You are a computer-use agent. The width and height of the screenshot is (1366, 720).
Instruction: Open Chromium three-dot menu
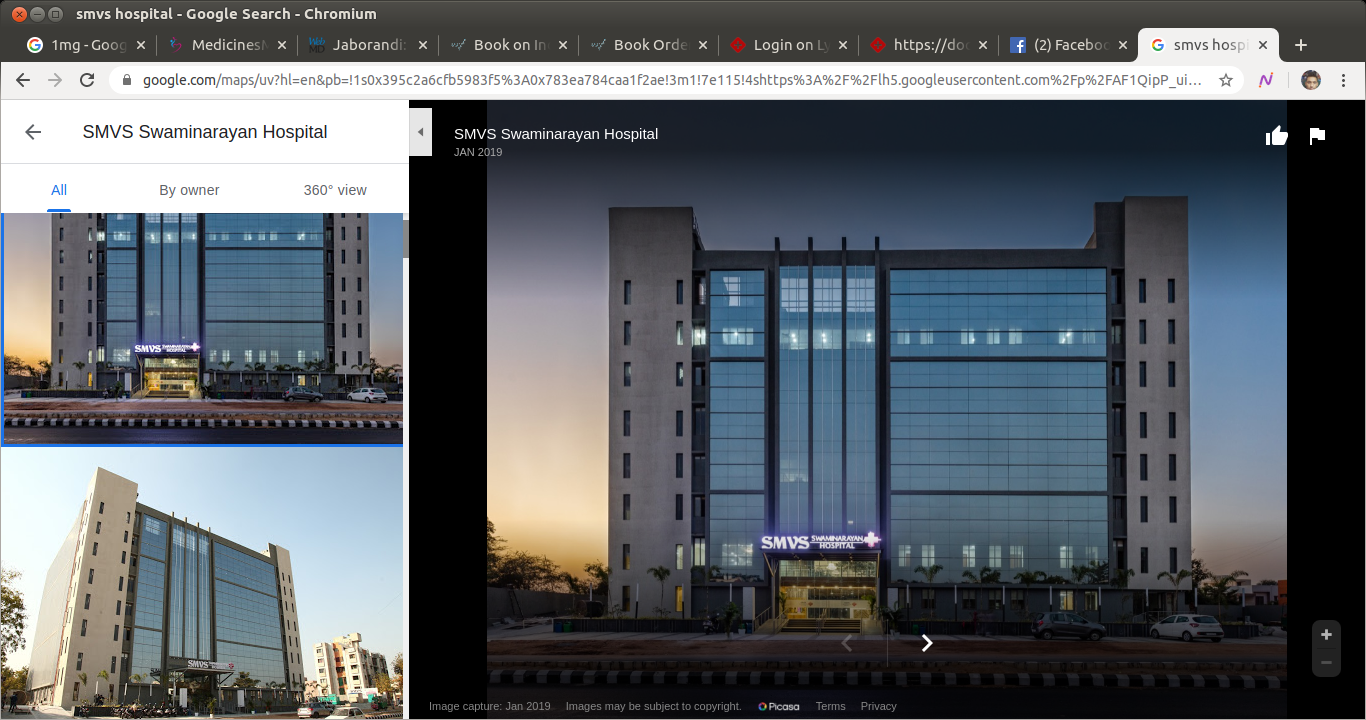[1343, 80]
